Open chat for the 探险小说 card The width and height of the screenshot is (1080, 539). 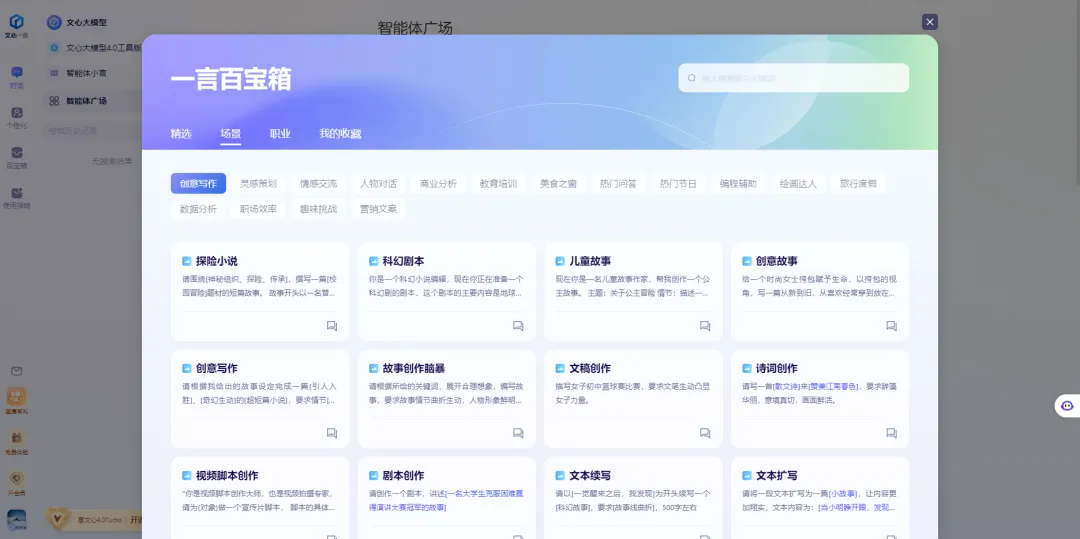point(331,326)
